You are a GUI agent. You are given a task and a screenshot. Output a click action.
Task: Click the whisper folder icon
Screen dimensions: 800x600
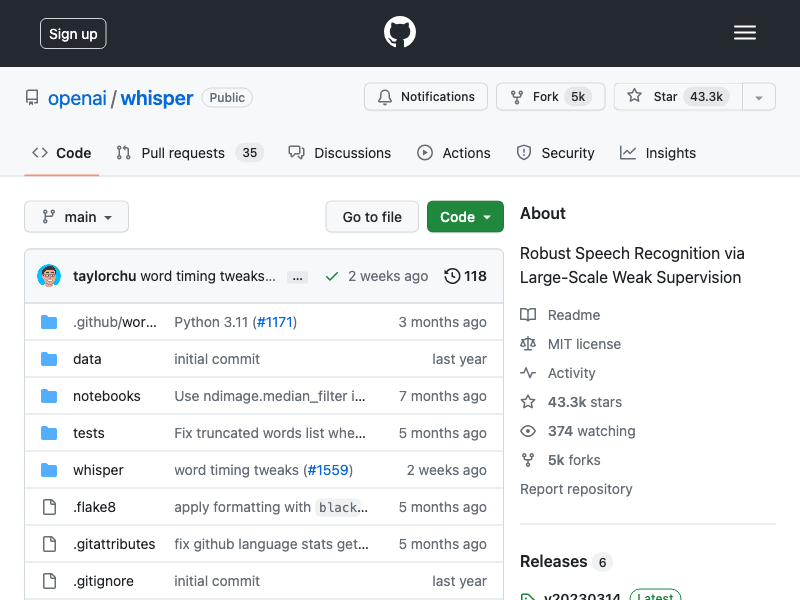pos(49,470)
